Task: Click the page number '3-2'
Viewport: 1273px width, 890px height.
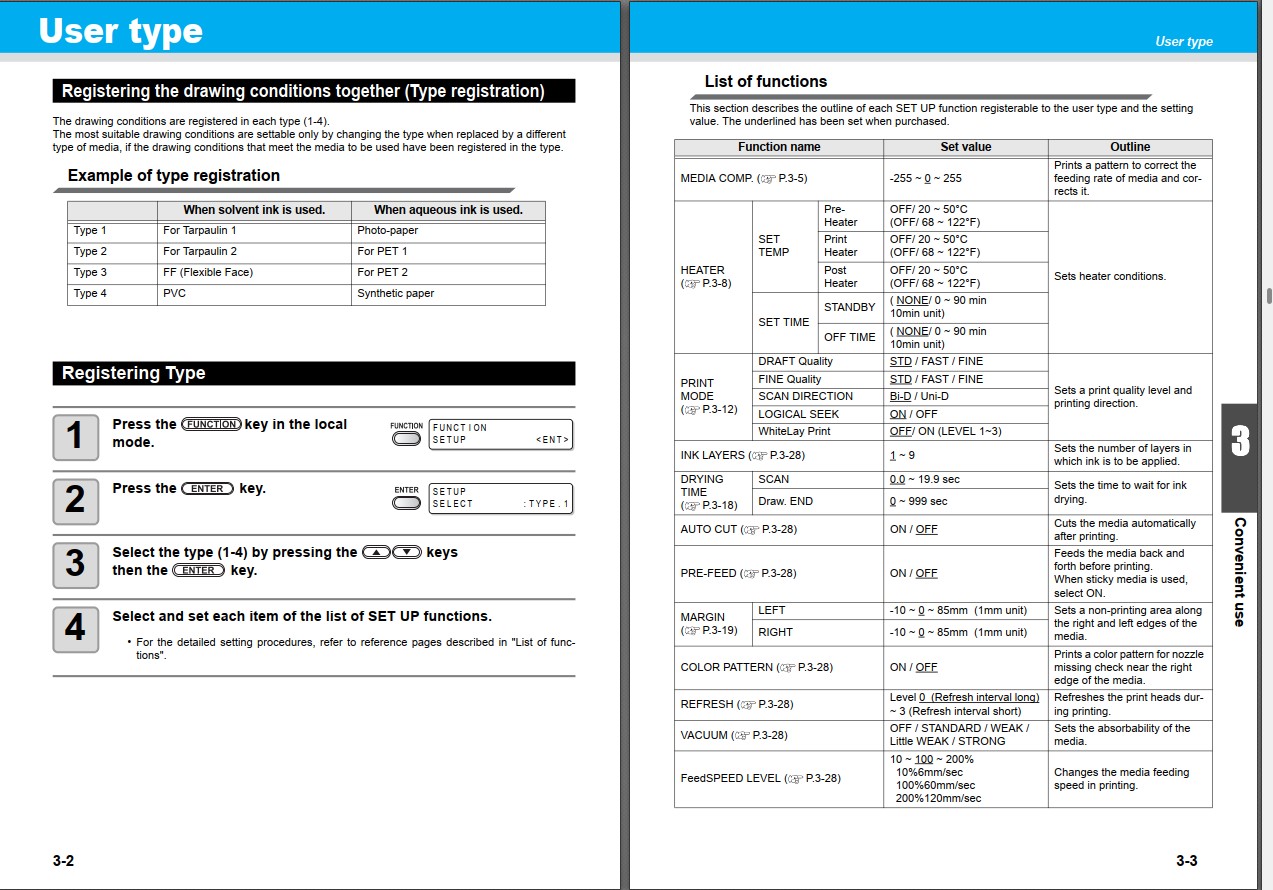Action: coord(64,861)
